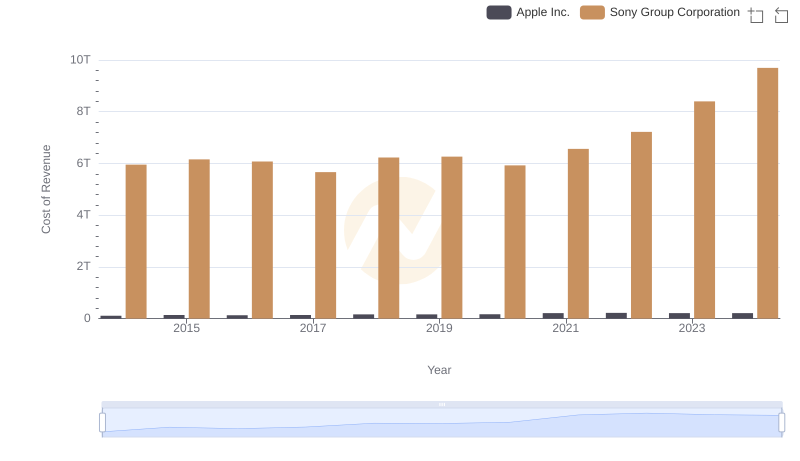Toggle Sony Group Corporation legend series
800x461 pixels.
pos(660,12)
